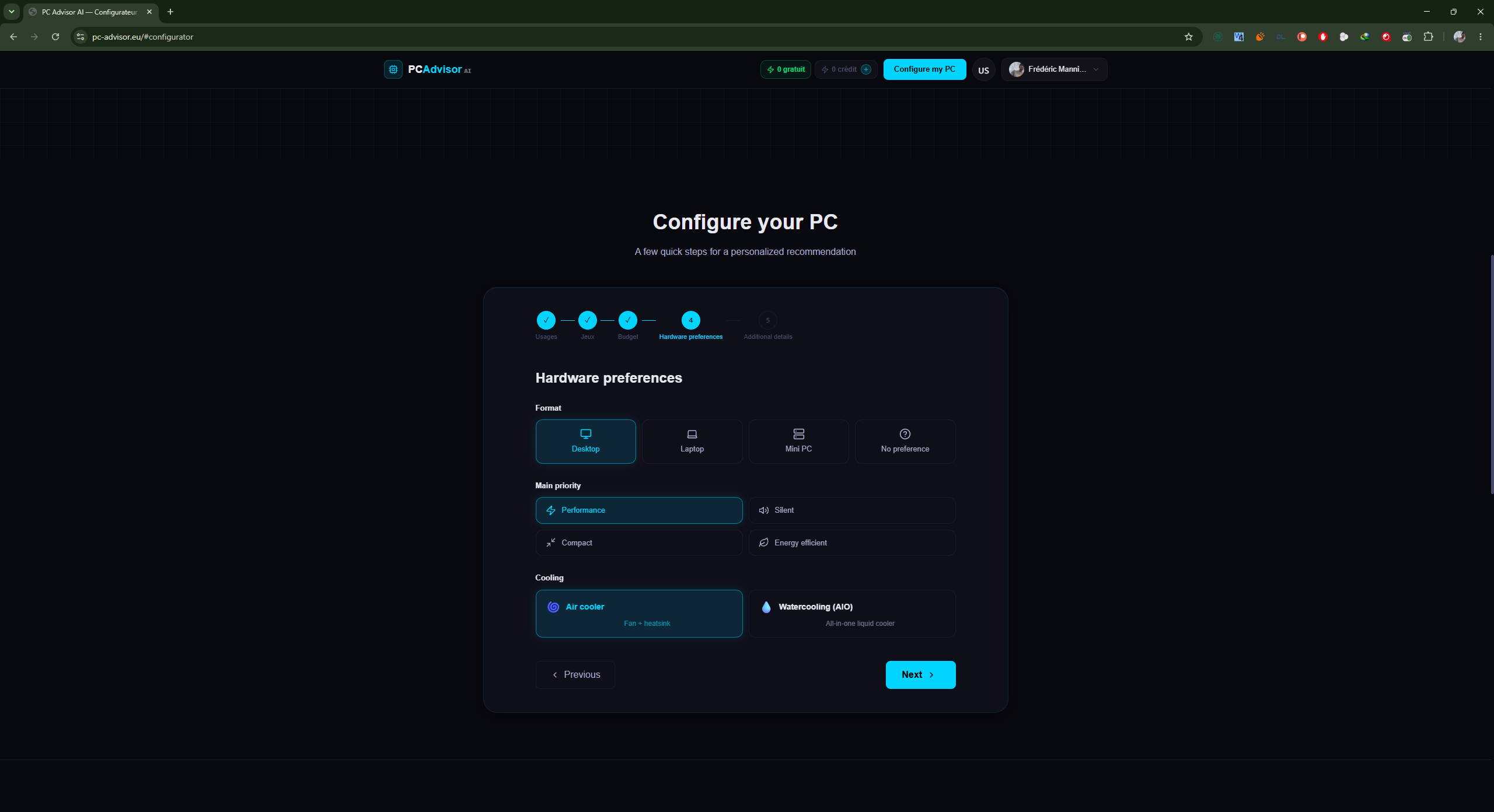Viewport: 1494px width, 812px height.
Task: Set main priority to Silent
Action: coord(852,510)
